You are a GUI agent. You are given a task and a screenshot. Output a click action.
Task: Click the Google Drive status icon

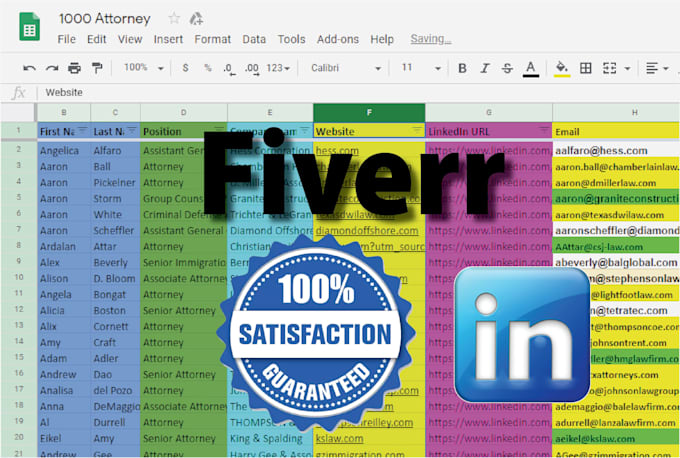[196, 19]
